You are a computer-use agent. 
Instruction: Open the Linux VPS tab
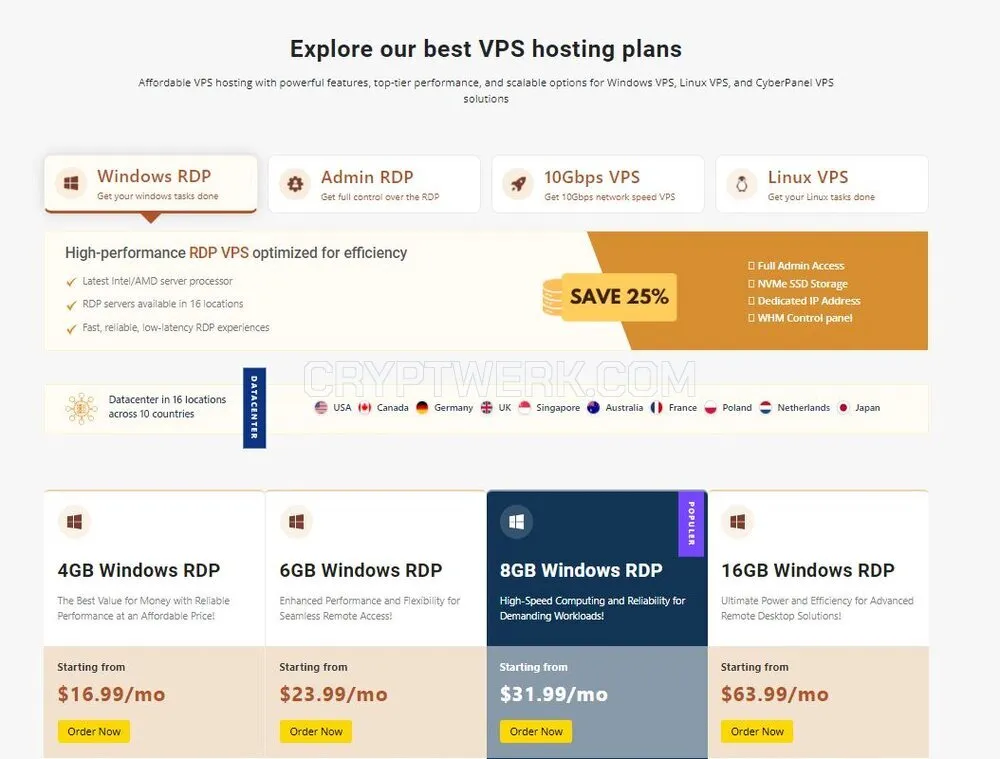[x=821, y=184]
